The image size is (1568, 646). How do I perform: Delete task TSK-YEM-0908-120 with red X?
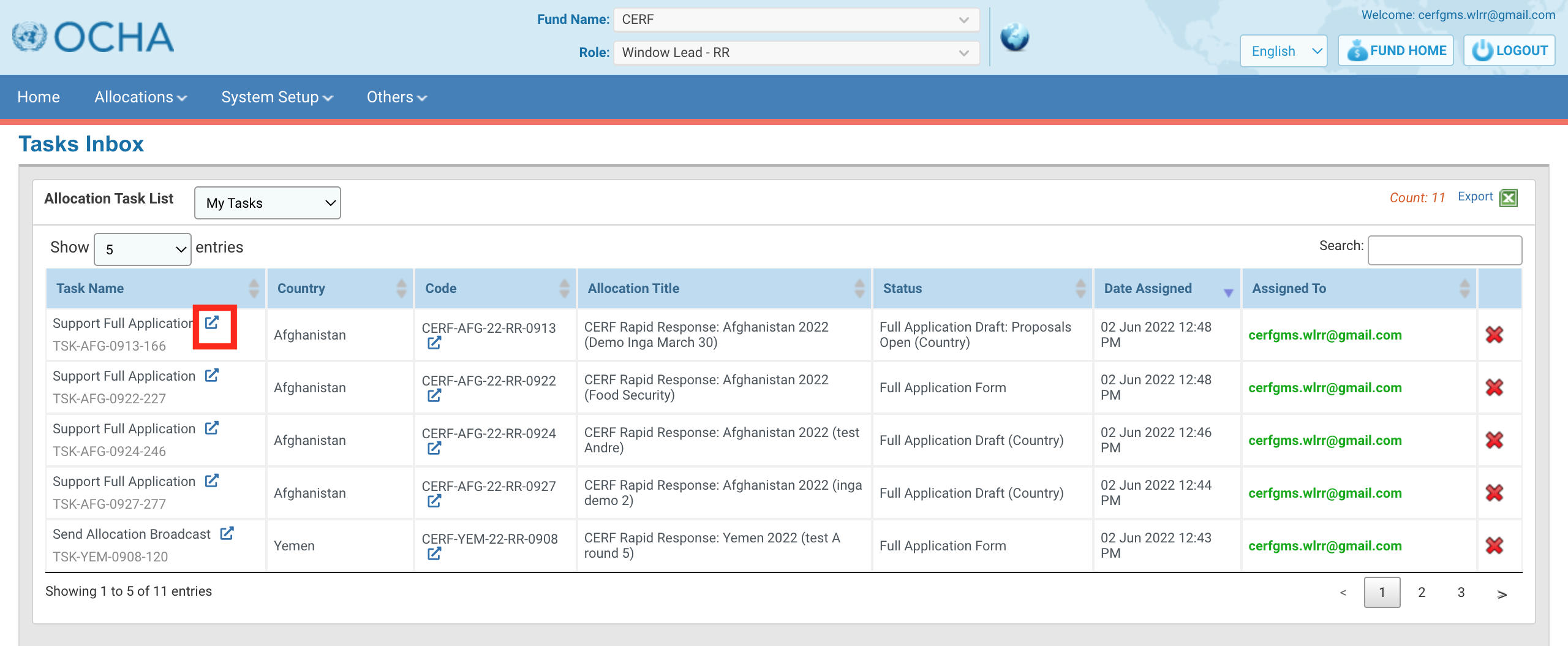point(1494,545)
